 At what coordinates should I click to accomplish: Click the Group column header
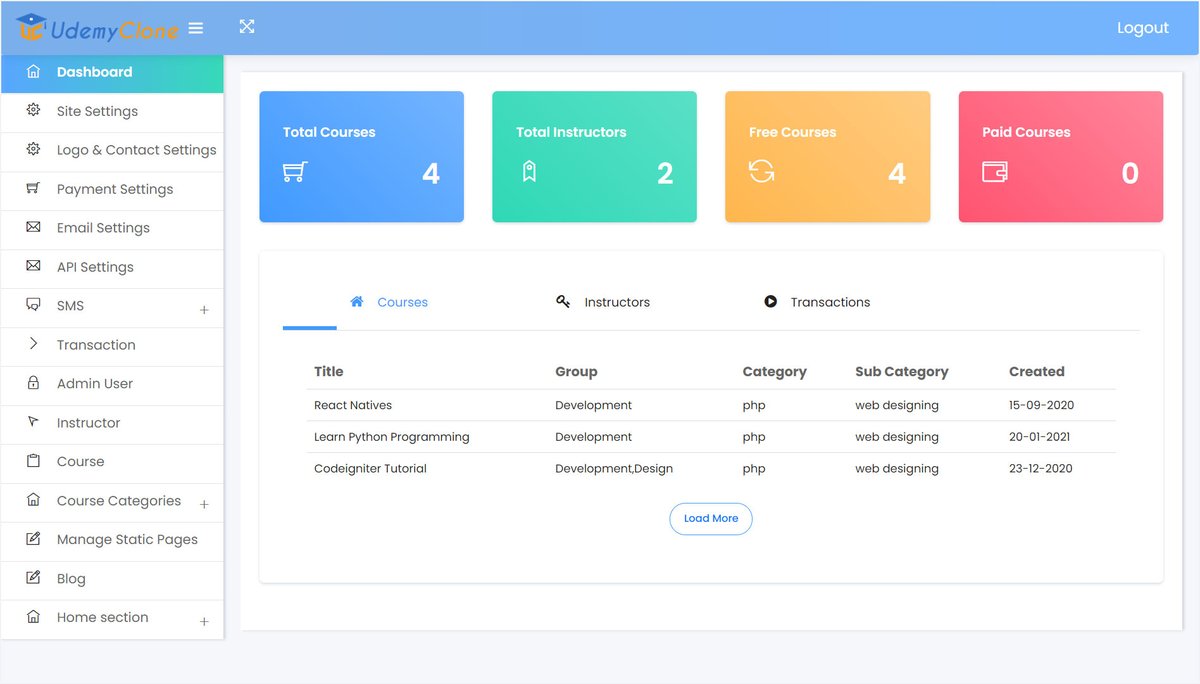[576, 371]
